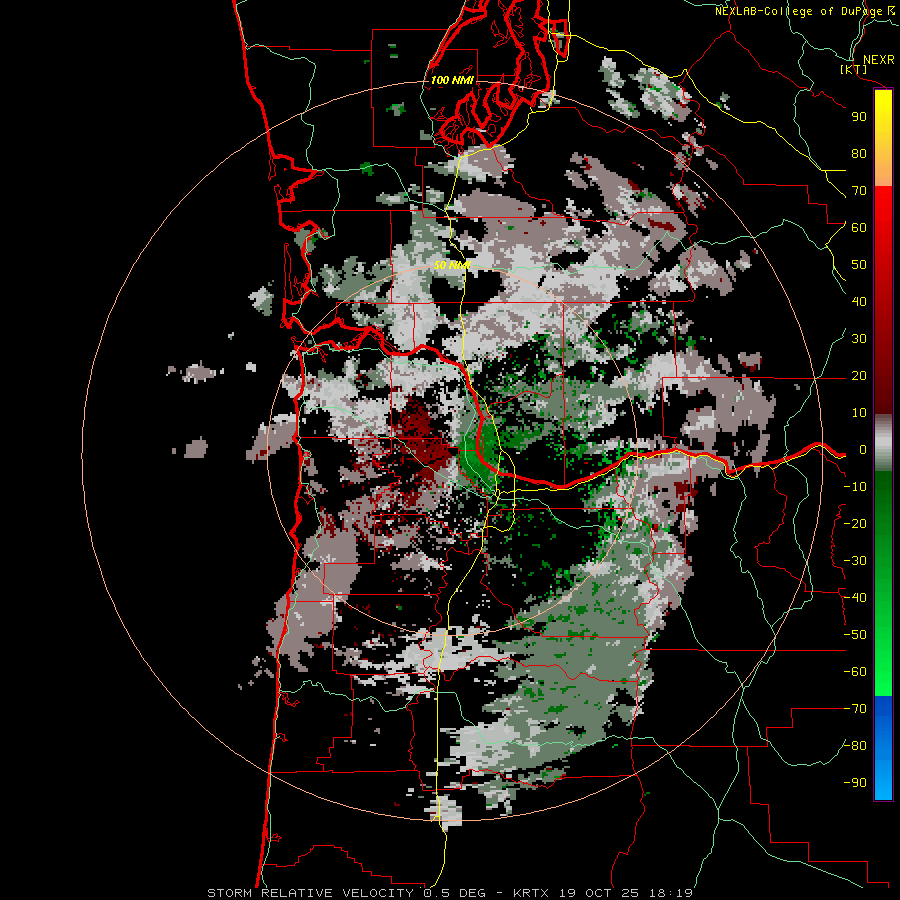Viewport: 900px width, 900px height.
Task: Click the -30 value on velocity scale
Action: click(x=855, y=561)
